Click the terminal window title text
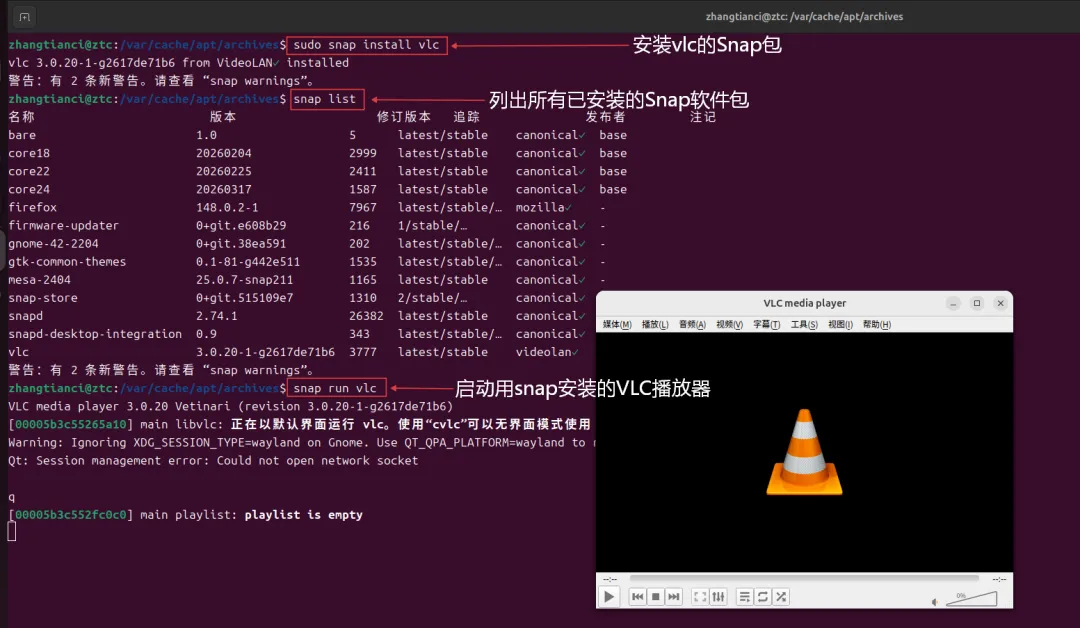Image resolution: width=1080 pixels, height=628 pixels. coord(804,17)
